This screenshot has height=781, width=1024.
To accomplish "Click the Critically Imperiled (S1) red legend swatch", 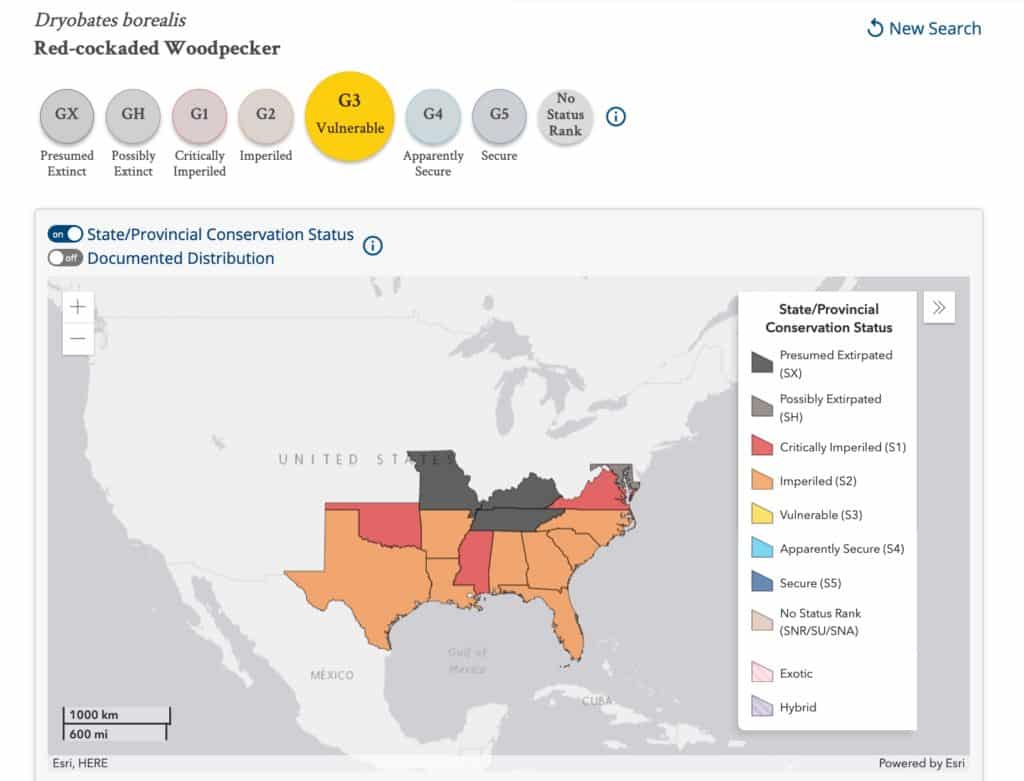I will (762, 447).
